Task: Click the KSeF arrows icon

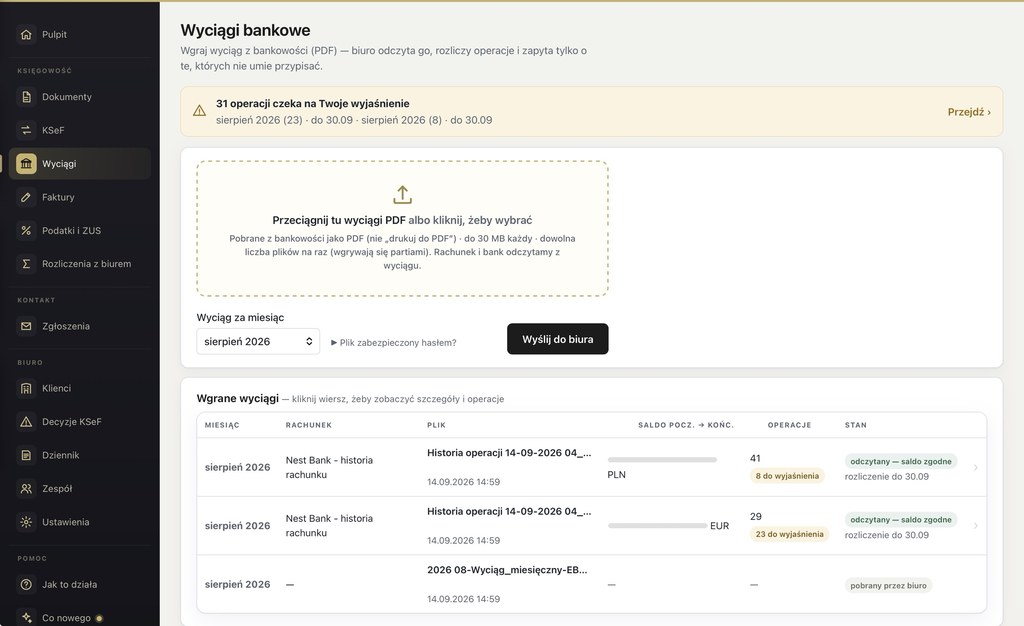Action: coord(26,131)
